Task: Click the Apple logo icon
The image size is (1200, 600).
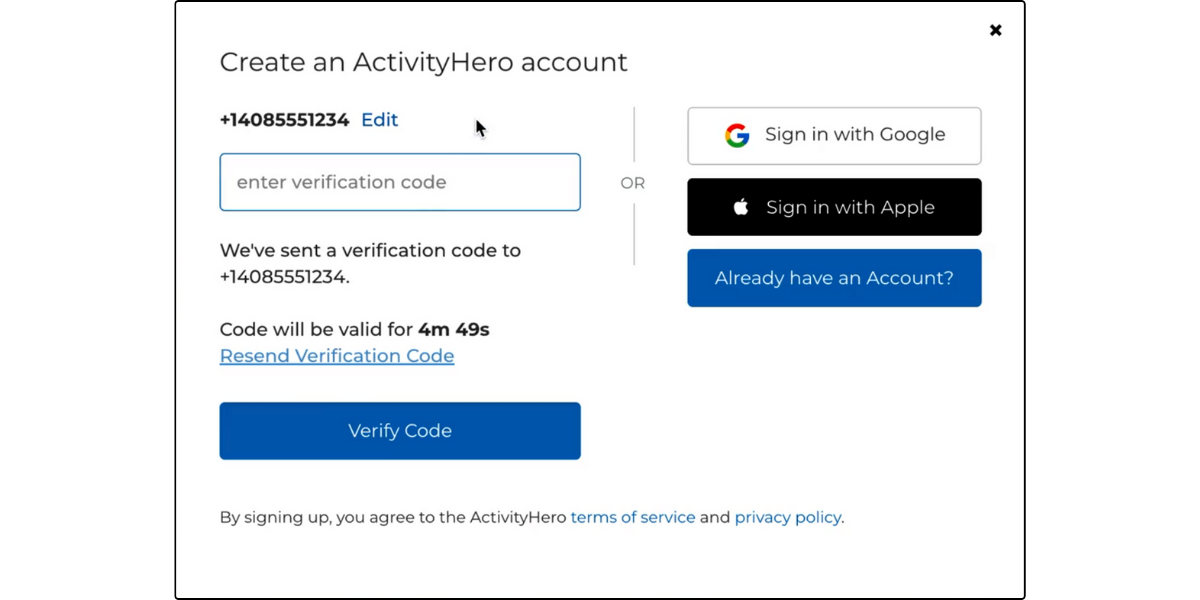Action: (x=741, y=207)
